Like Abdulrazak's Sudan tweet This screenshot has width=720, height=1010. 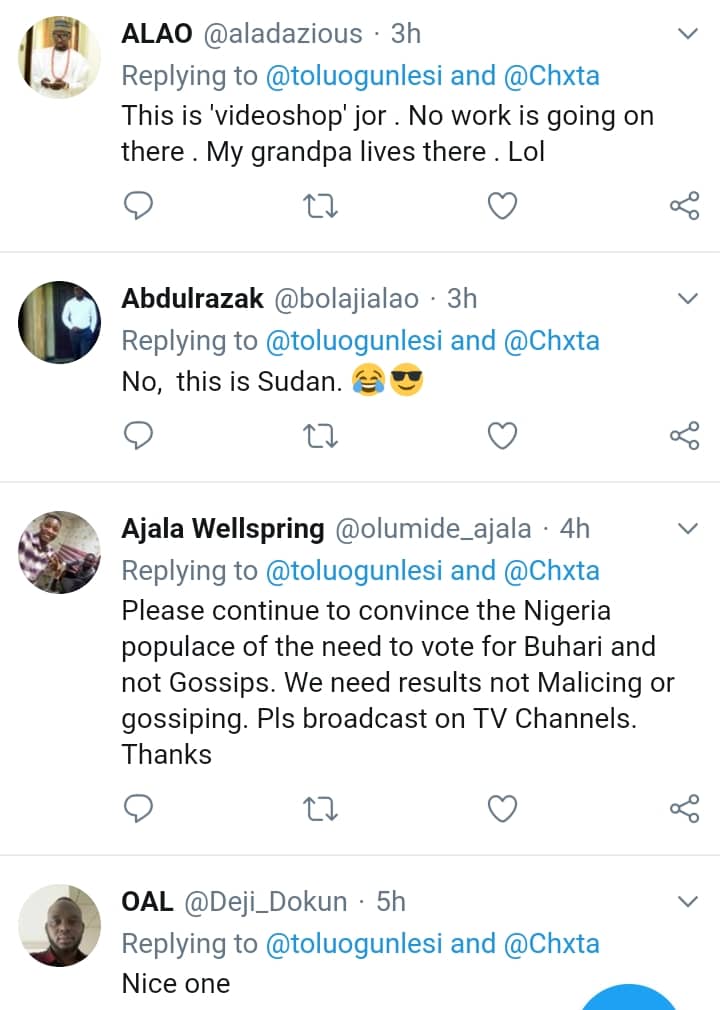click(x=502, y=436)
